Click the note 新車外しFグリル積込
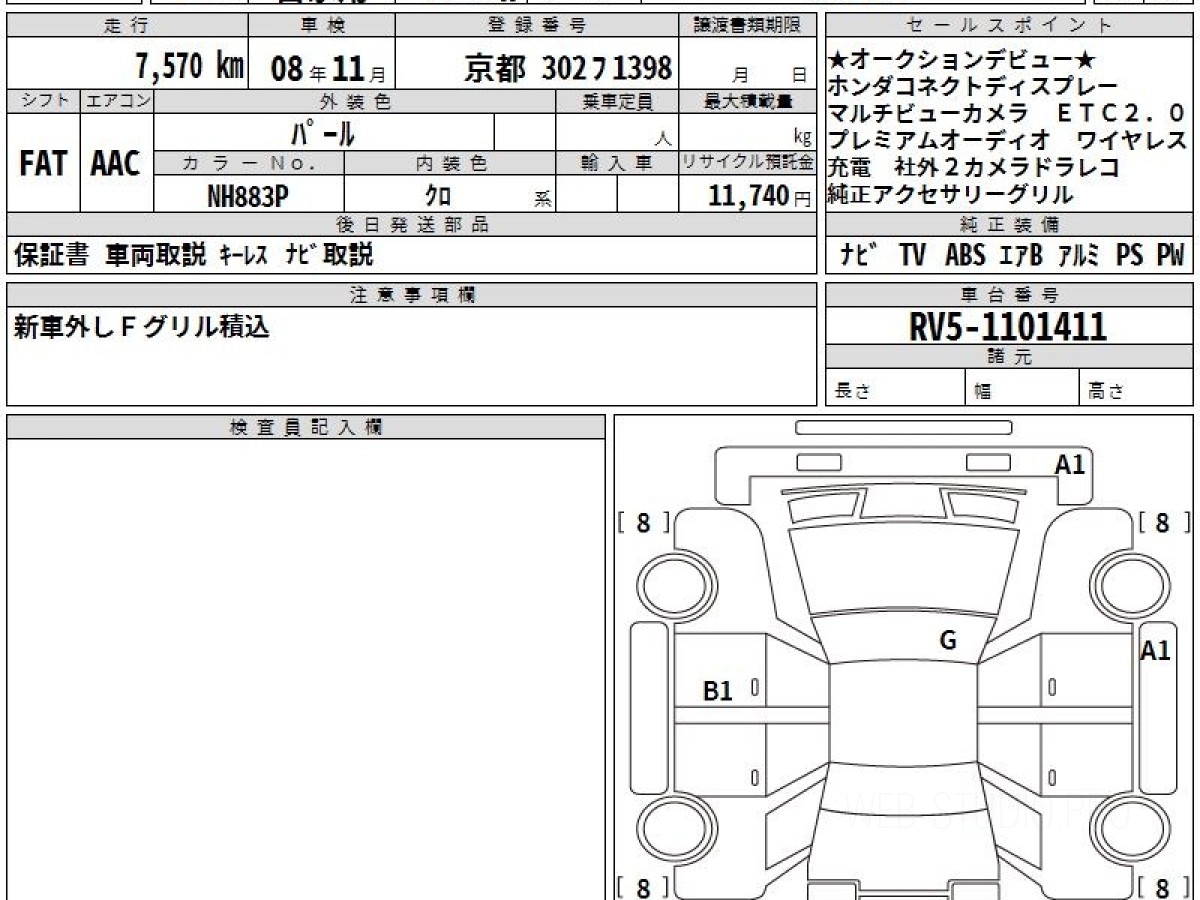Viewport: 1200px width, 900px height. (x=141, y=327)
